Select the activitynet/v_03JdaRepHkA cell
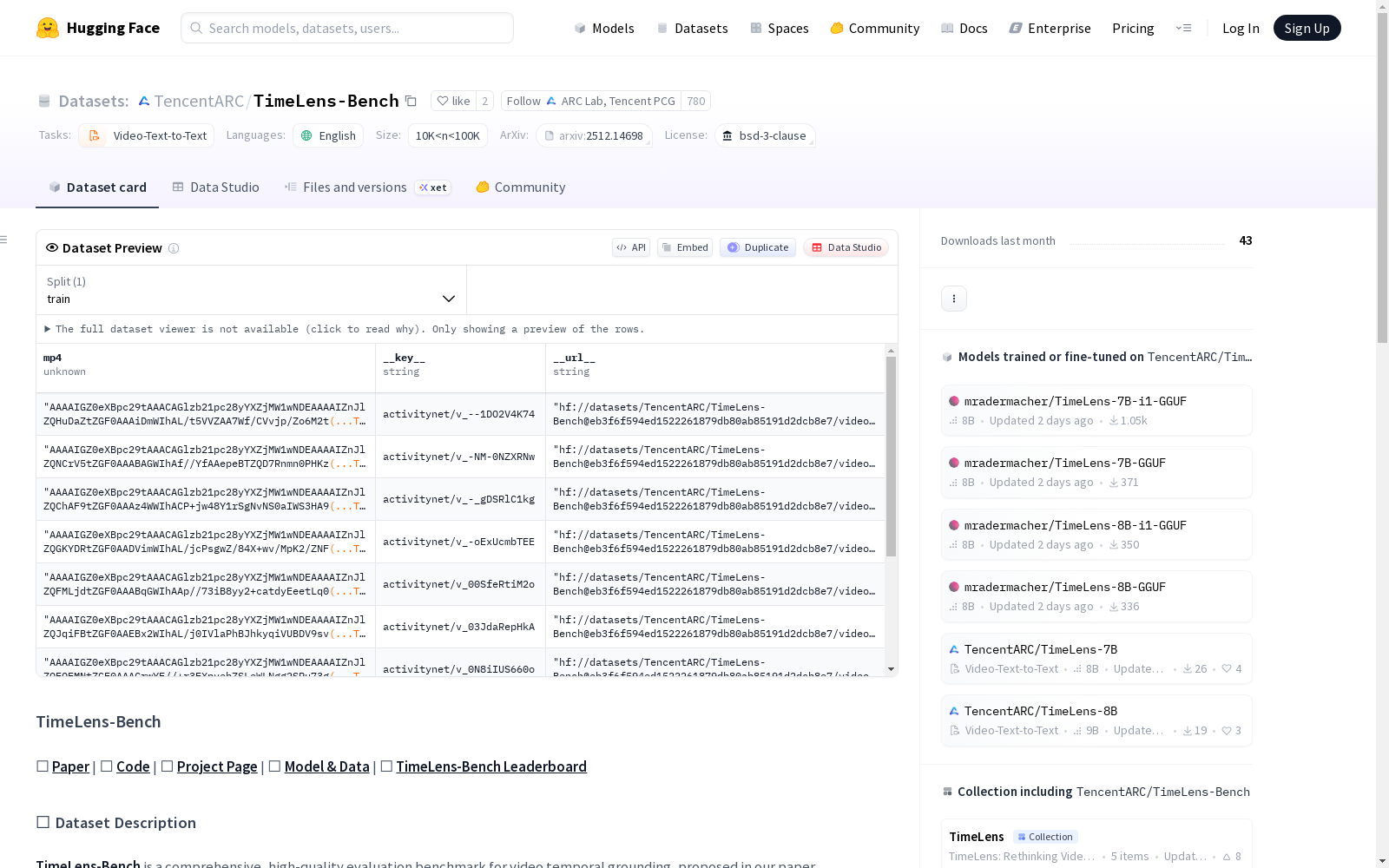Image resolution: width=1389 pixels, height=868 pixels. click(x=461, y=627)
